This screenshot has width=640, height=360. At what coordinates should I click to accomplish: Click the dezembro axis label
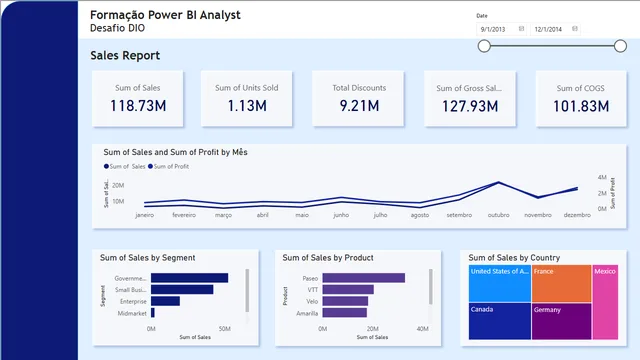tap(577, 215)
